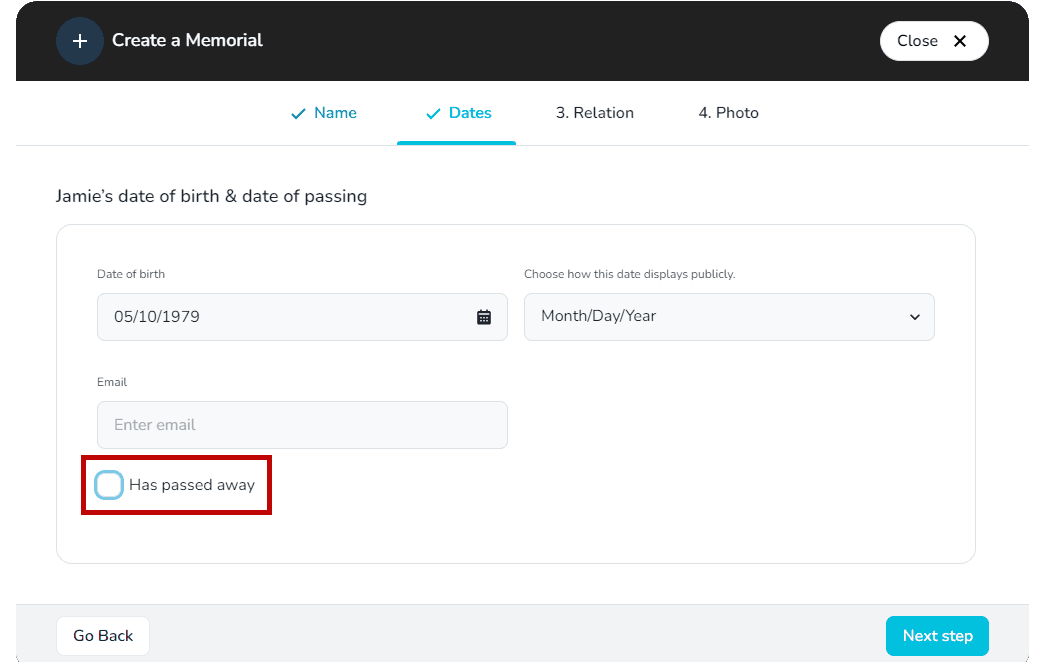Image resolution: width=1043 pixels, height=662 pixels.
Task: Click the checkmark beside the Dates step
Action: click(433, 113)
